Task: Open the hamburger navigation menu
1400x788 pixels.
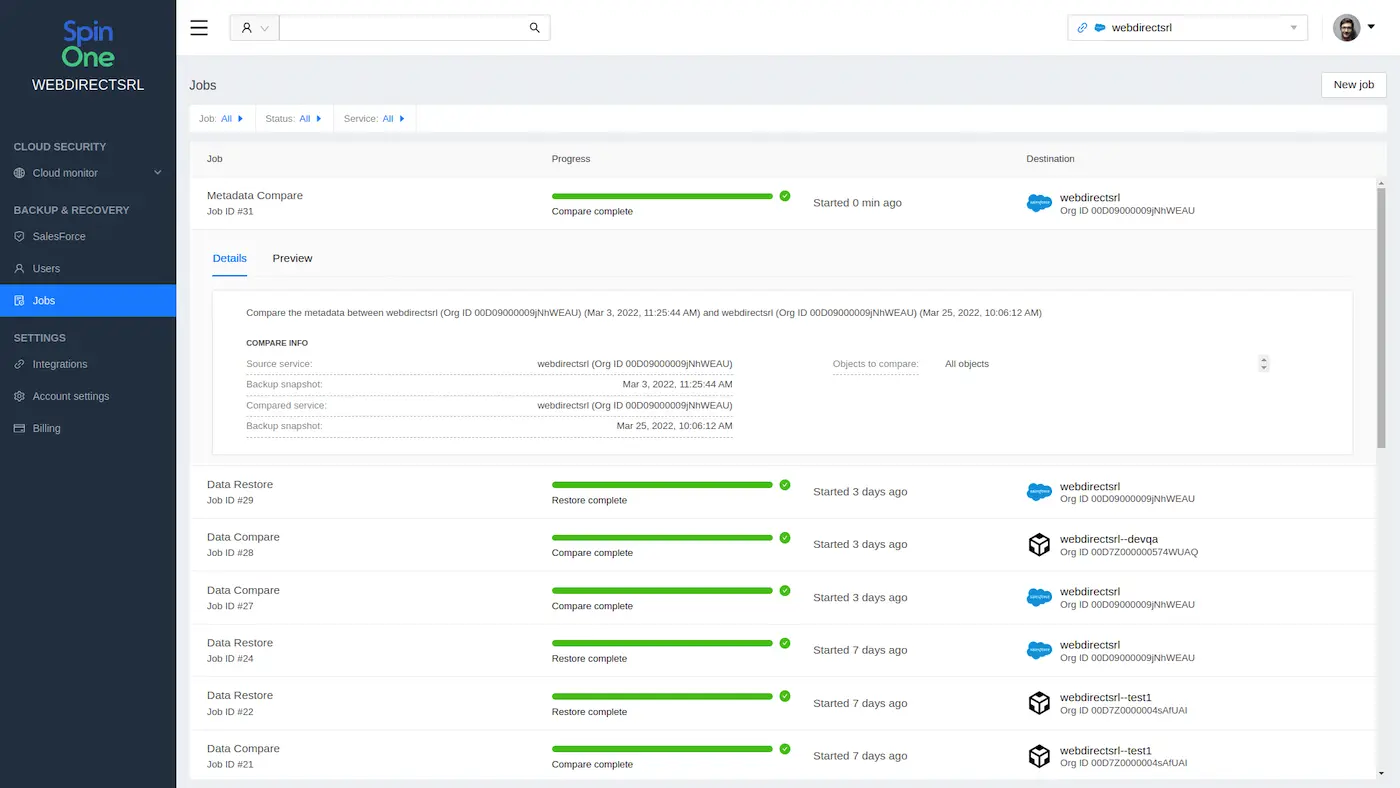Action: point(199,27)
